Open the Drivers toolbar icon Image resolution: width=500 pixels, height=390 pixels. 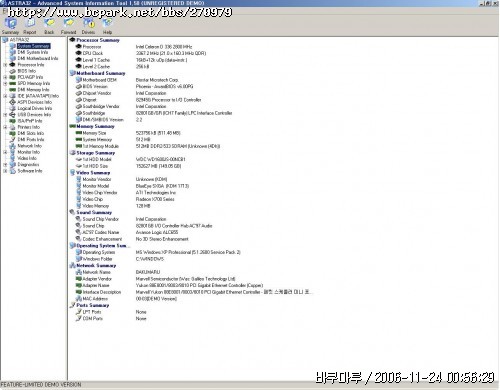[x=88, y=26]
